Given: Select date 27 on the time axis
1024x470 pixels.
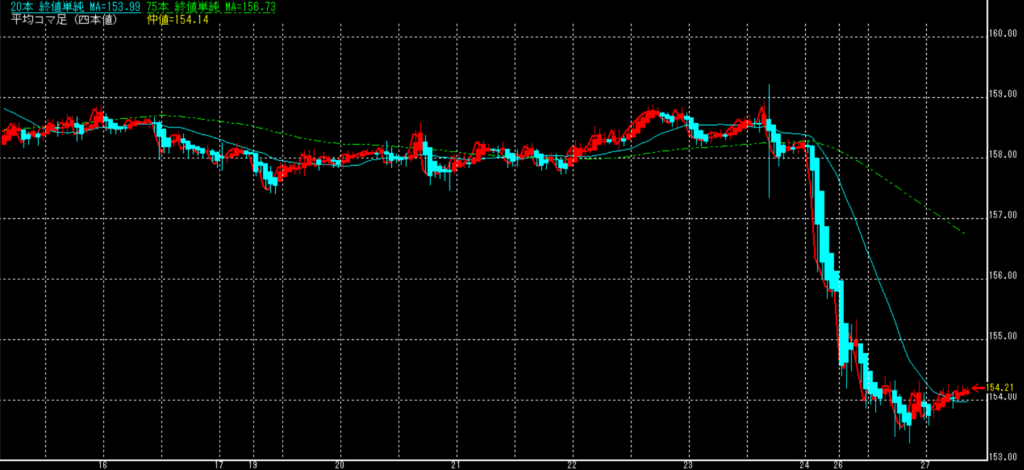Looking at the screenshot, I should click(925, 464).
